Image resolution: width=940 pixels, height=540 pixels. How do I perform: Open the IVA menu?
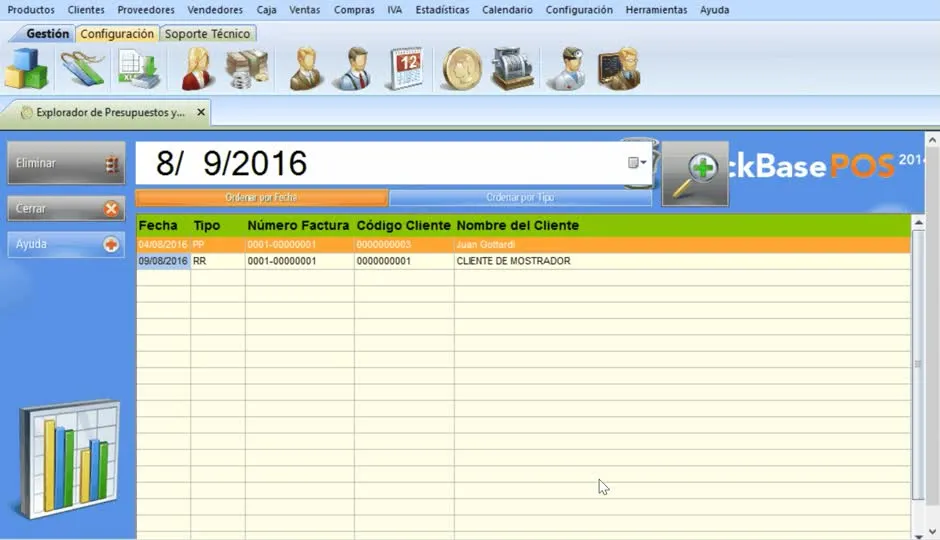pos(394,10)
